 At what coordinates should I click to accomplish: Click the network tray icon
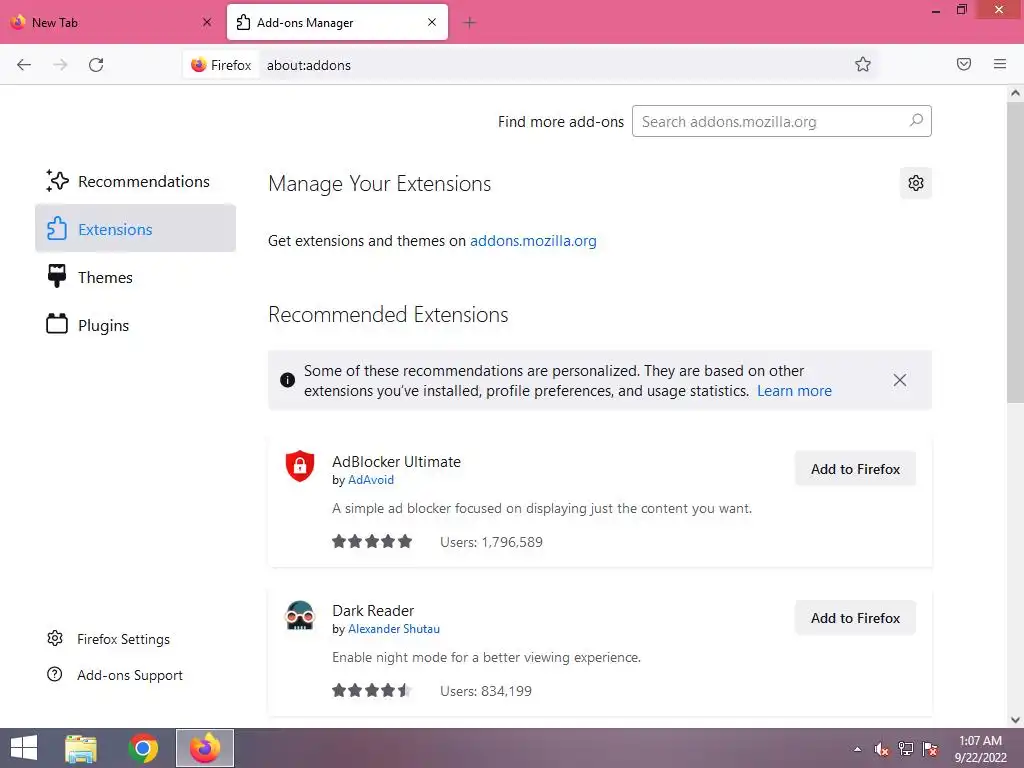coord(906,749)
